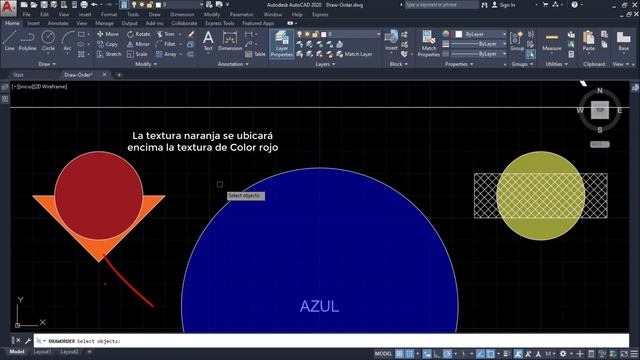Click the Base view tool
640x360 pixels.
click(623, 41)
